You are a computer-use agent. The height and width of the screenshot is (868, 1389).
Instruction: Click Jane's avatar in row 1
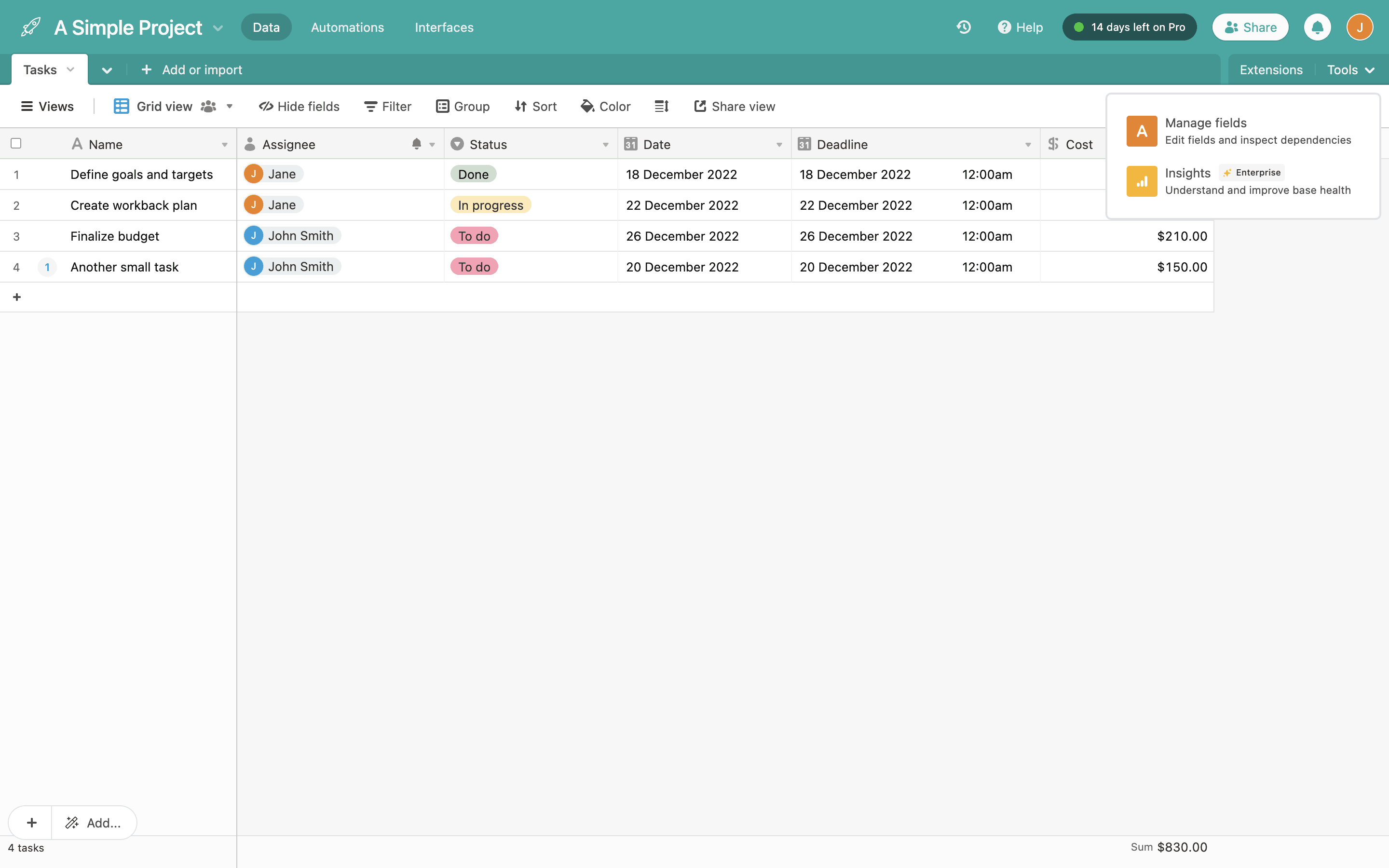tap(254, 174)
